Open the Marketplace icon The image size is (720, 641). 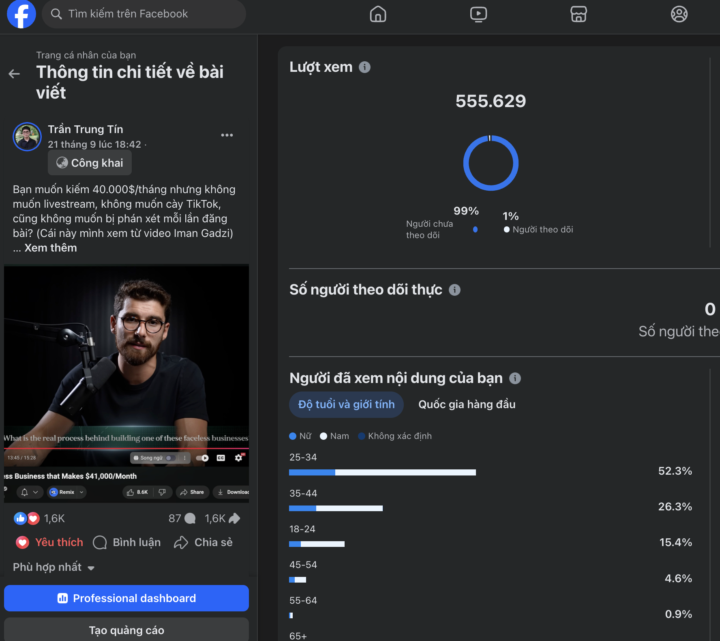(x=578, y=14)
